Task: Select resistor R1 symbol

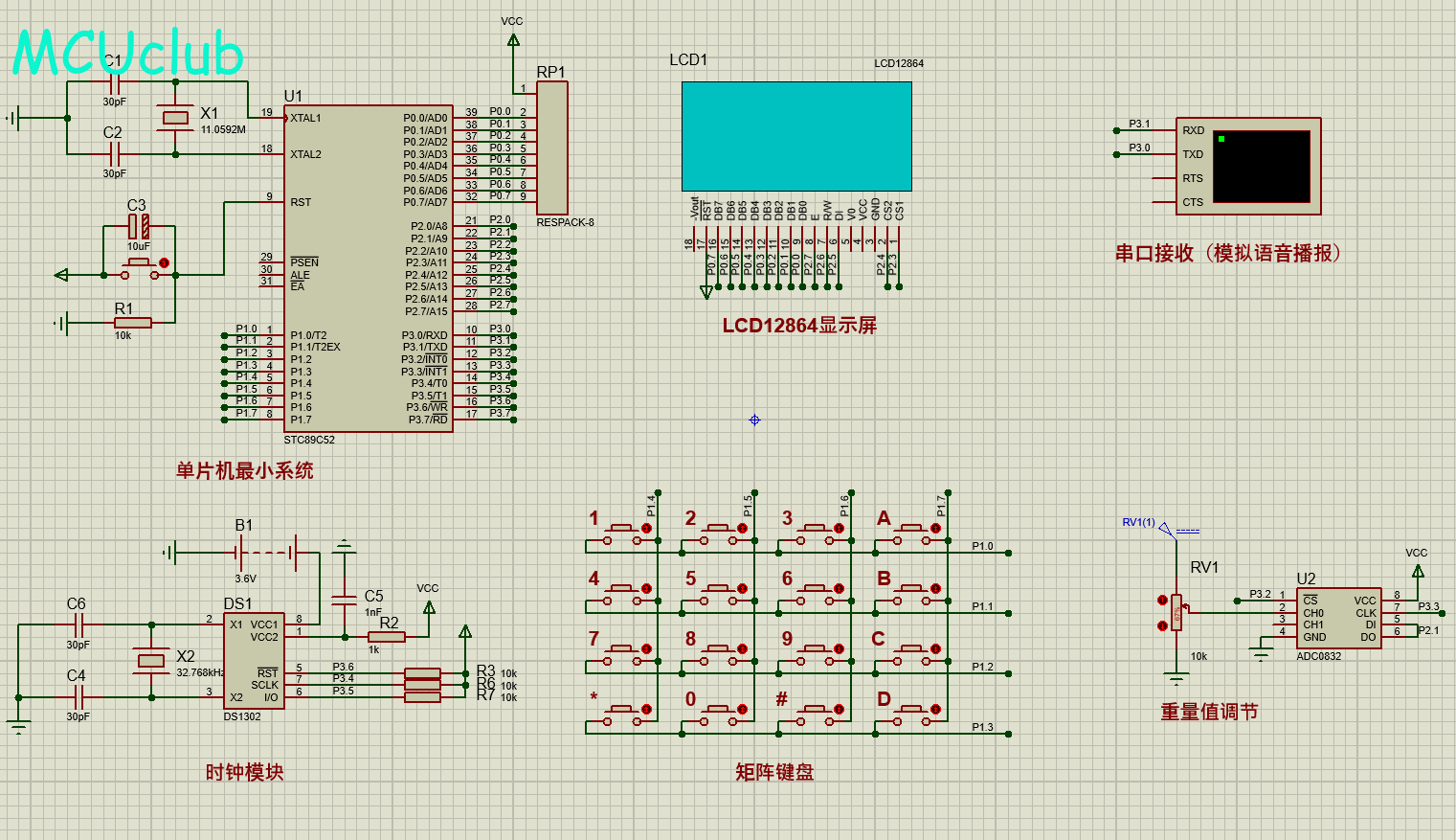Action: (132, 323)
